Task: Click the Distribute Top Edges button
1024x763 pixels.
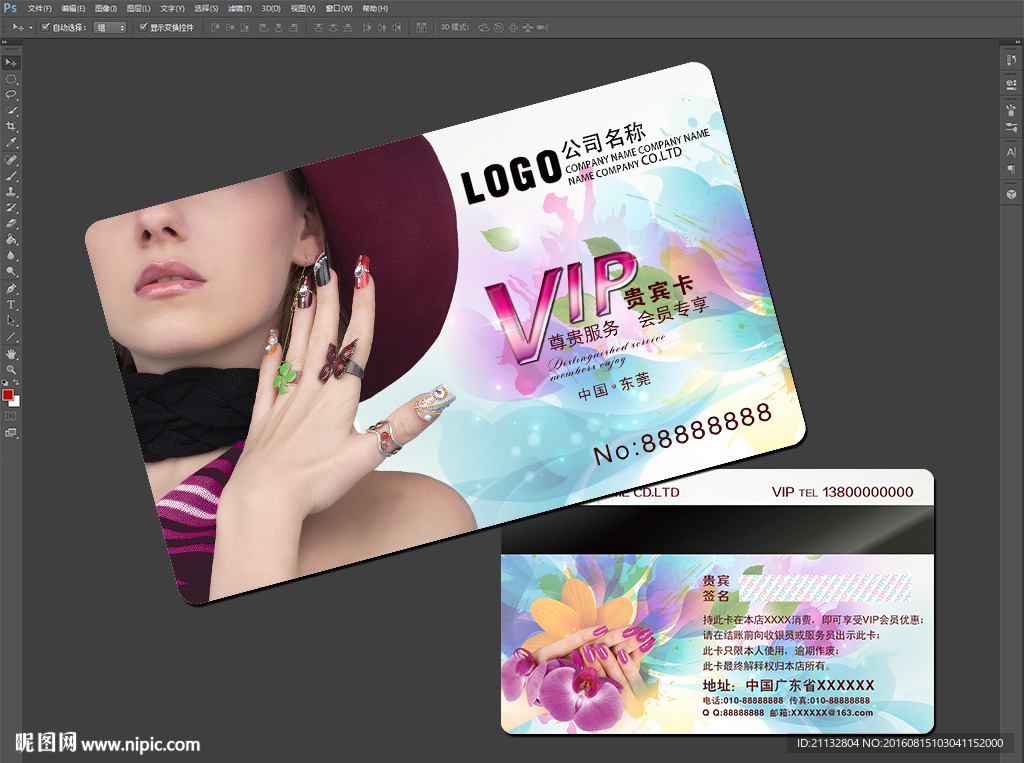Action: click(x=319, y=27)
